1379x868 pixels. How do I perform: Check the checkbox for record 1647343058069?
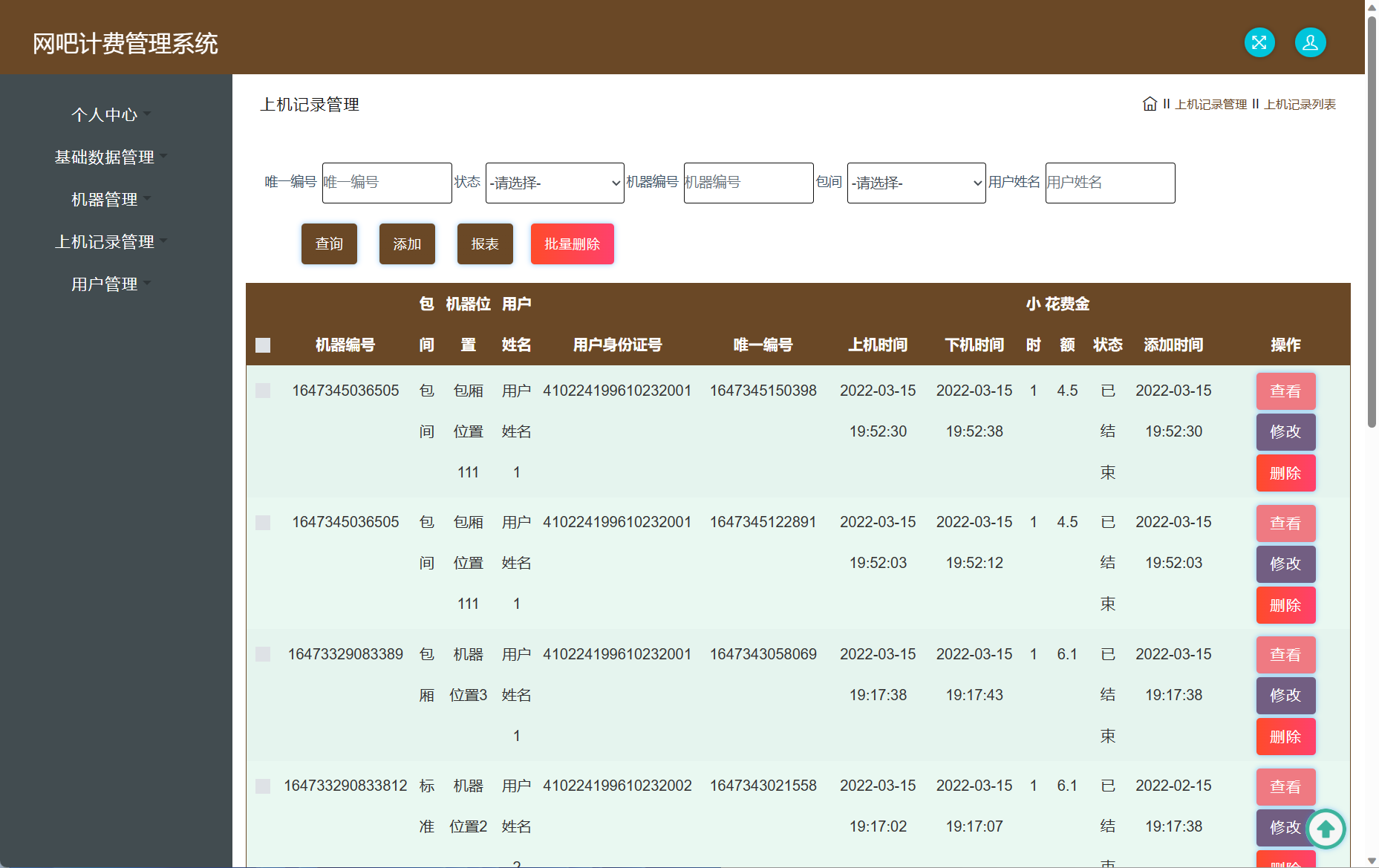click(x=263, y=653)
